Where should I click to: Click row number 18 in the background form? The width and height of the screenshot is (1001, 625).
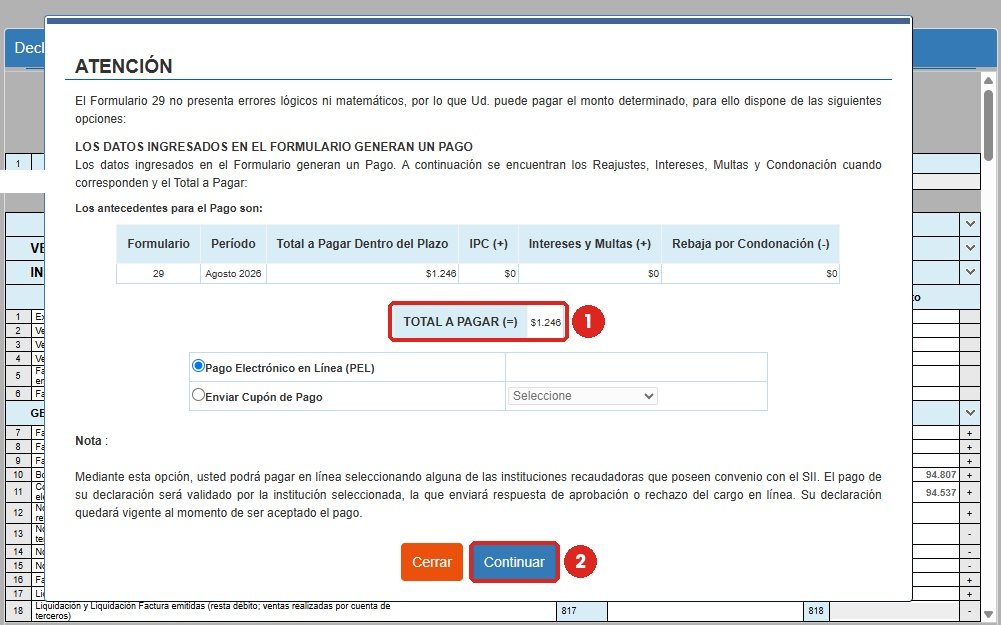point(18,611)
